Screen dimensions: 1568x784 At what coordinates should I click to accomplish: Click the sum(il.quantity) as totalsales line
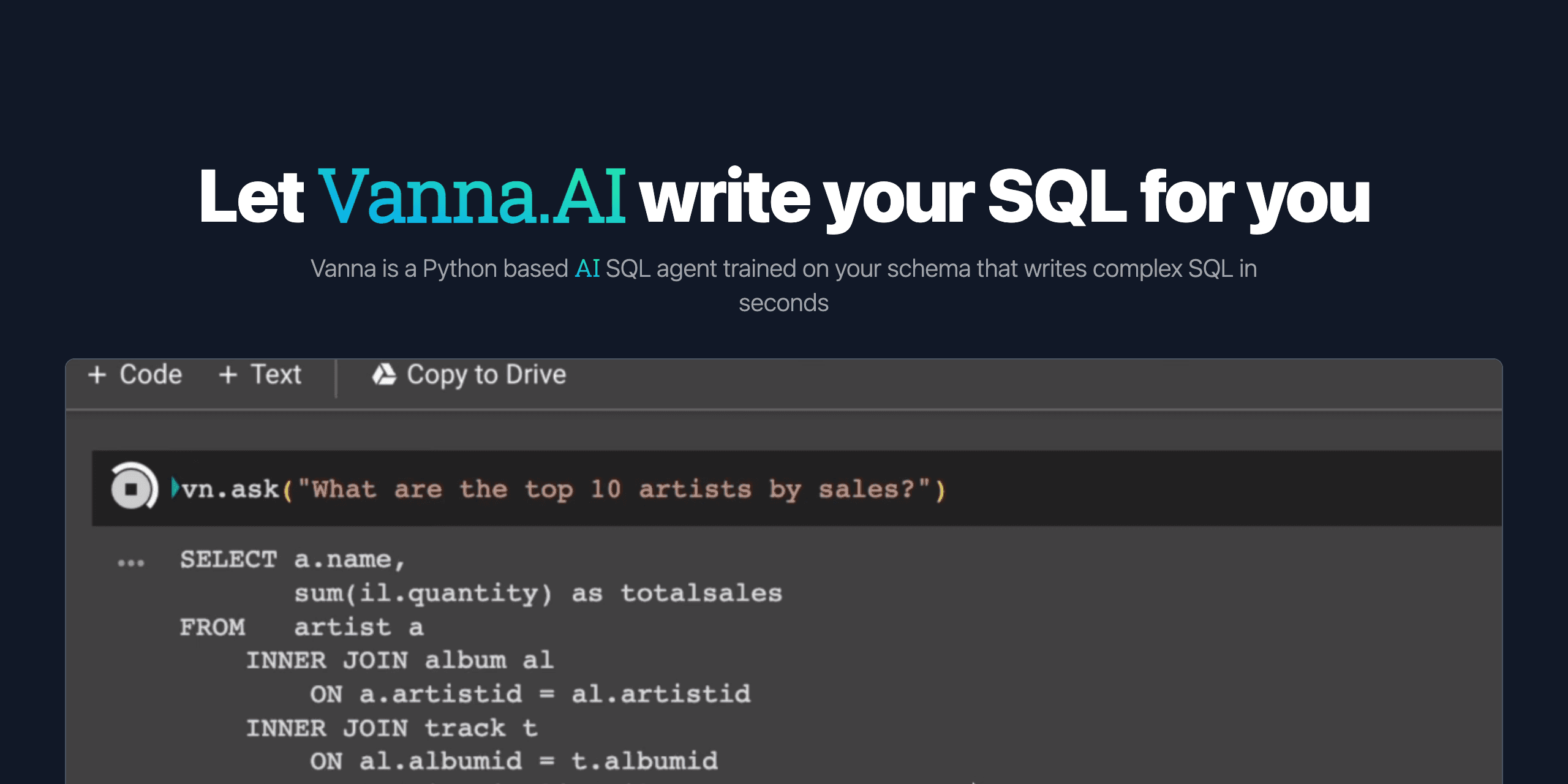point(538,594)
